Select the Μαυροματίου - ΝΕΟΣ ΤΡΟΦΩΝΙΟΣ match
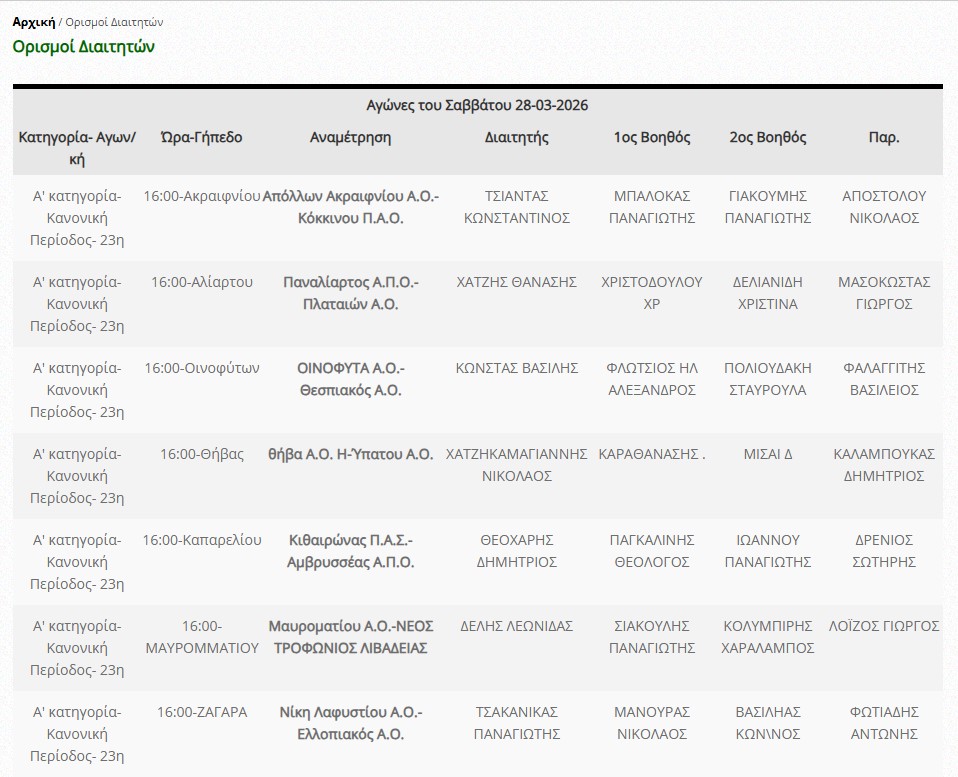The width and height of the screenshot is (958, 777). click(350, 637)
